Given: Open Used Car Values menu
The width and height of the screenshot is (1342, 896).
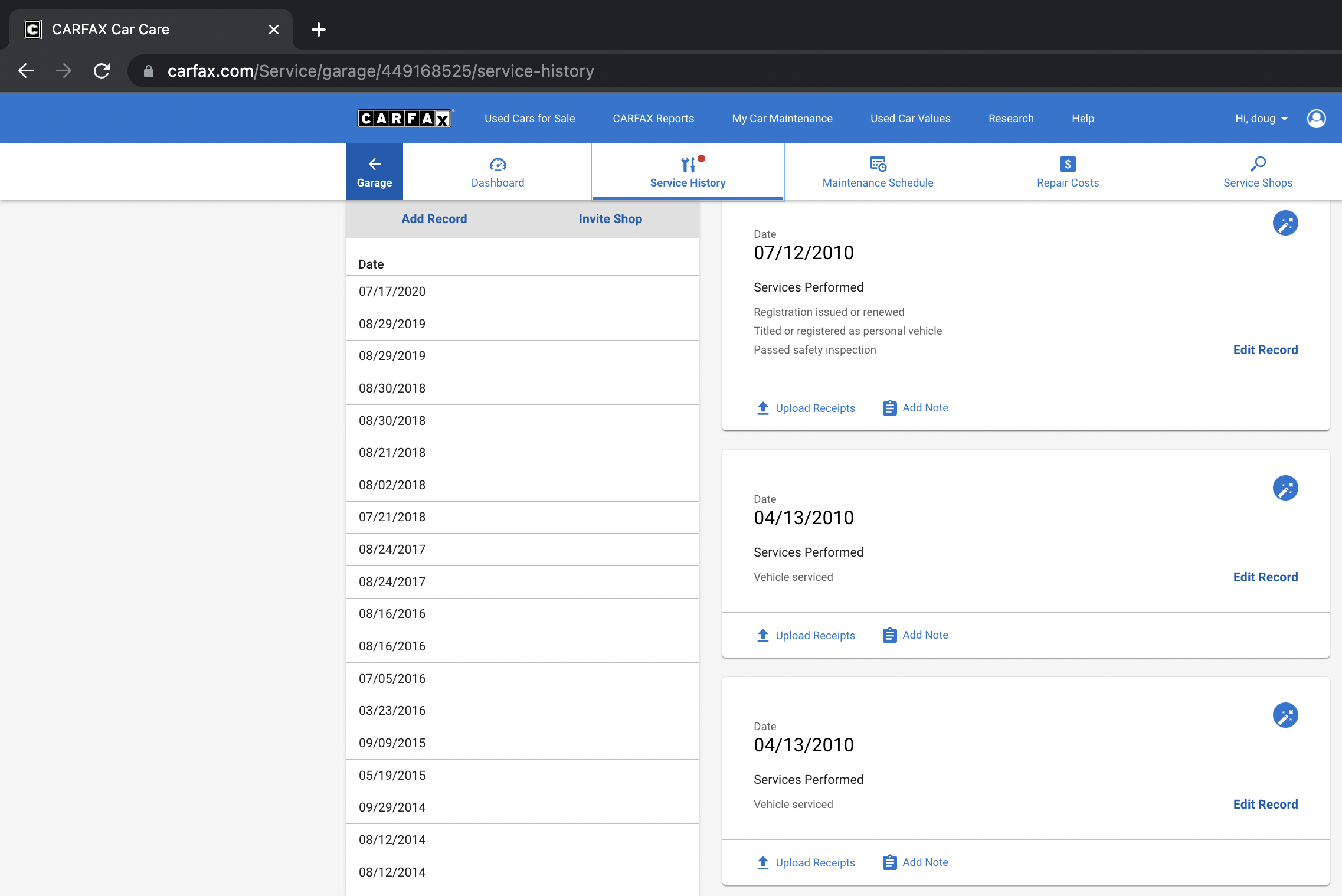Looking at the screenshot, I should (x=911, y=119).
